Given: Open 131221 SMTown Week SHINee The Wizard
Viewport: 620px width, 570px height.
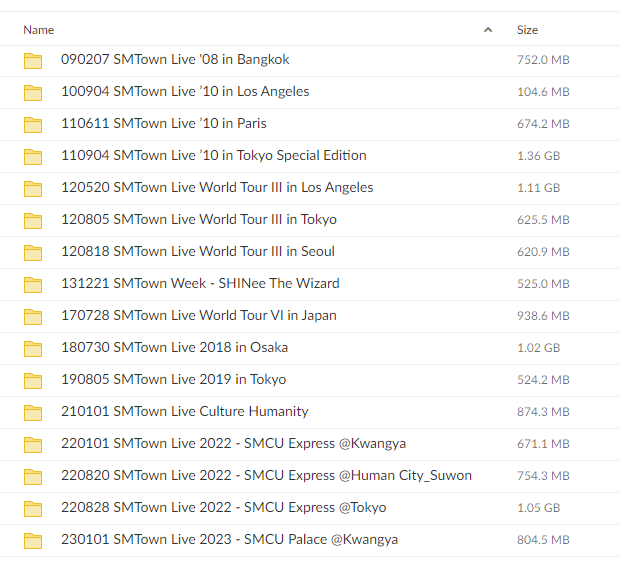Looking at the screenshot, I should (200, 283).
